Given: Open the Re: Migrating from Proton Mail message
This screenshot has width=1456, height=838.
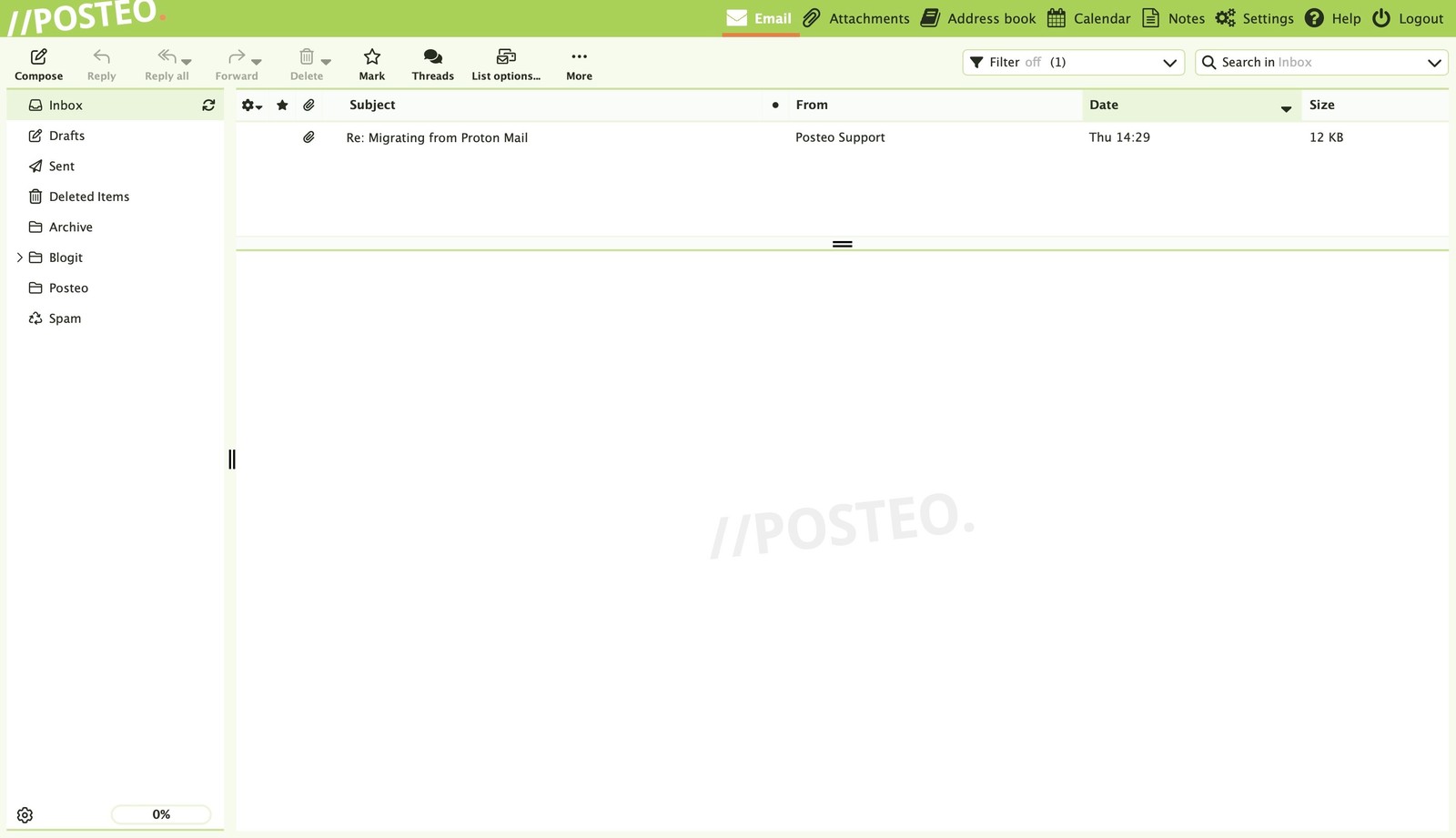Looking at the screenshot, I should [437, 137].
